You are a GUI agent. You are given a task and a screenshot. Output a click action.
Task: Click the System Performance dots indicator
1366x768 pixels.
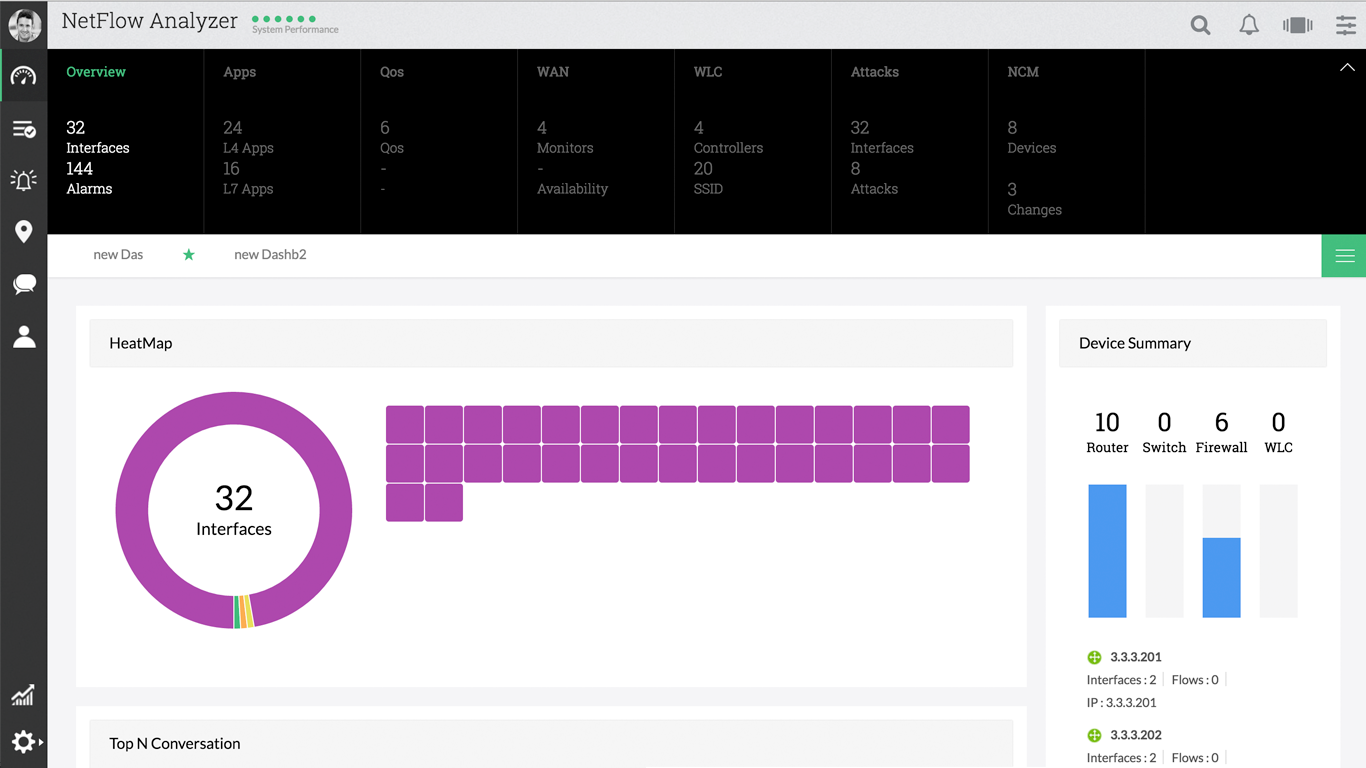[x=284, y=19]
